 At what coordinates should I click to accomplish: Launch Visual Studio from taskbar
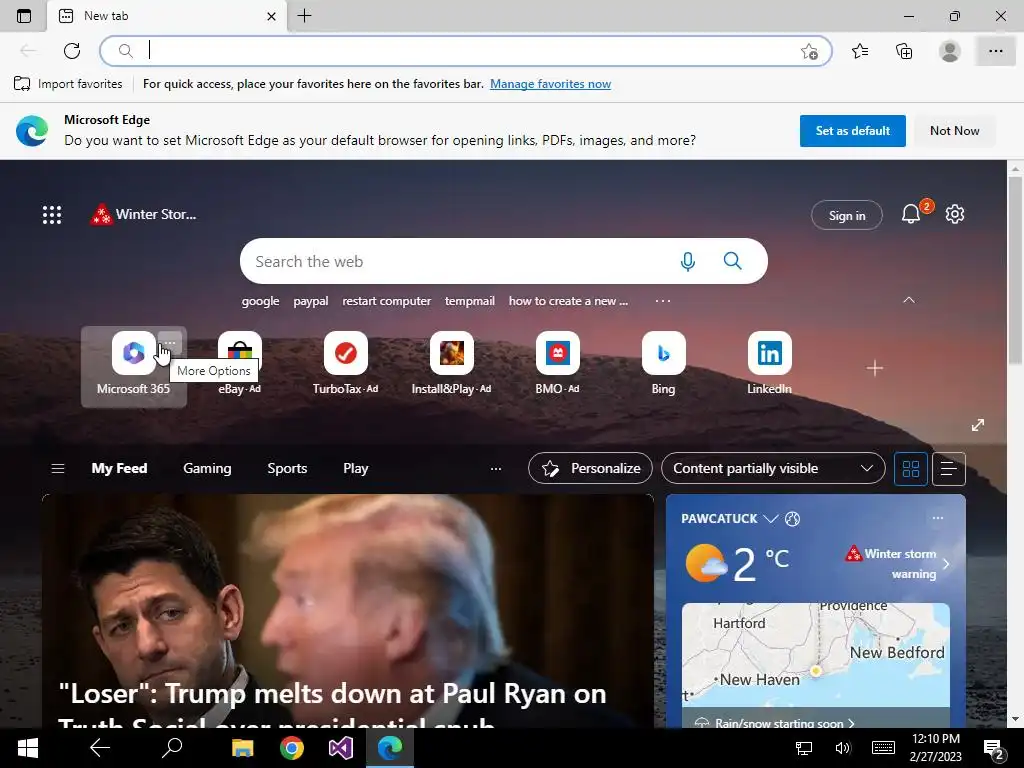pos(340,748)
